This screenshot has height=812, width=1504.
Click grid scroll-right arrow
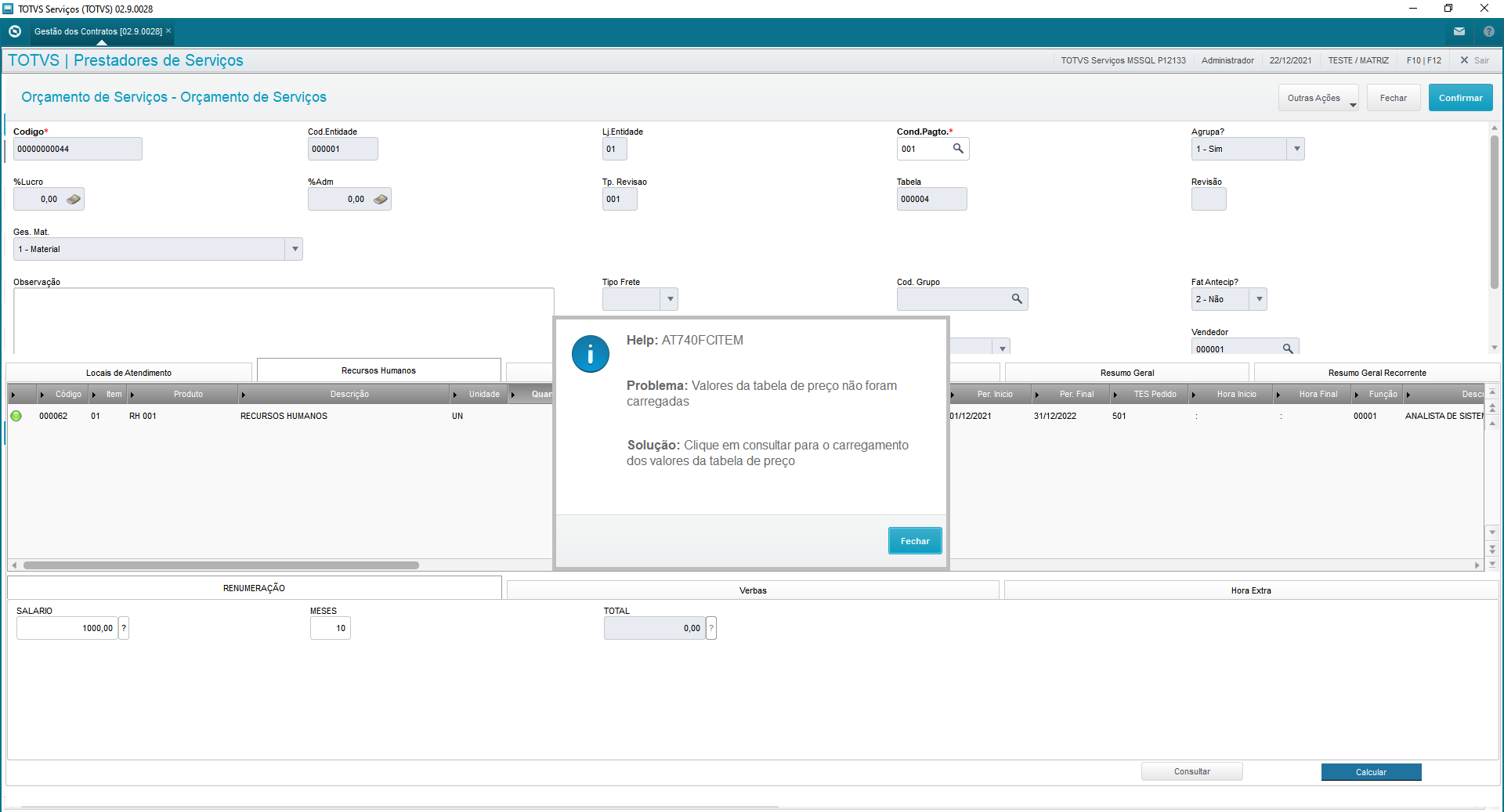(x=1477, y=565)
